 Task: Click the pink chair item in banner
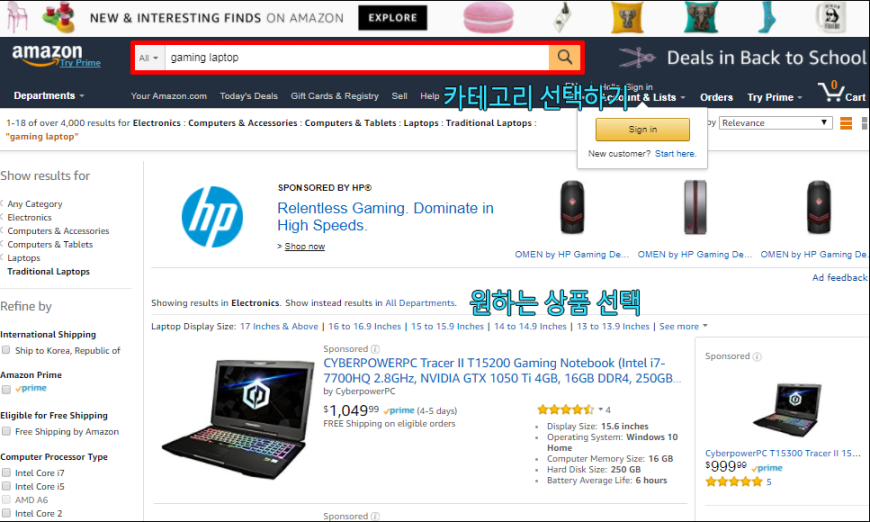pyautogui.click(x=17, y=17)
